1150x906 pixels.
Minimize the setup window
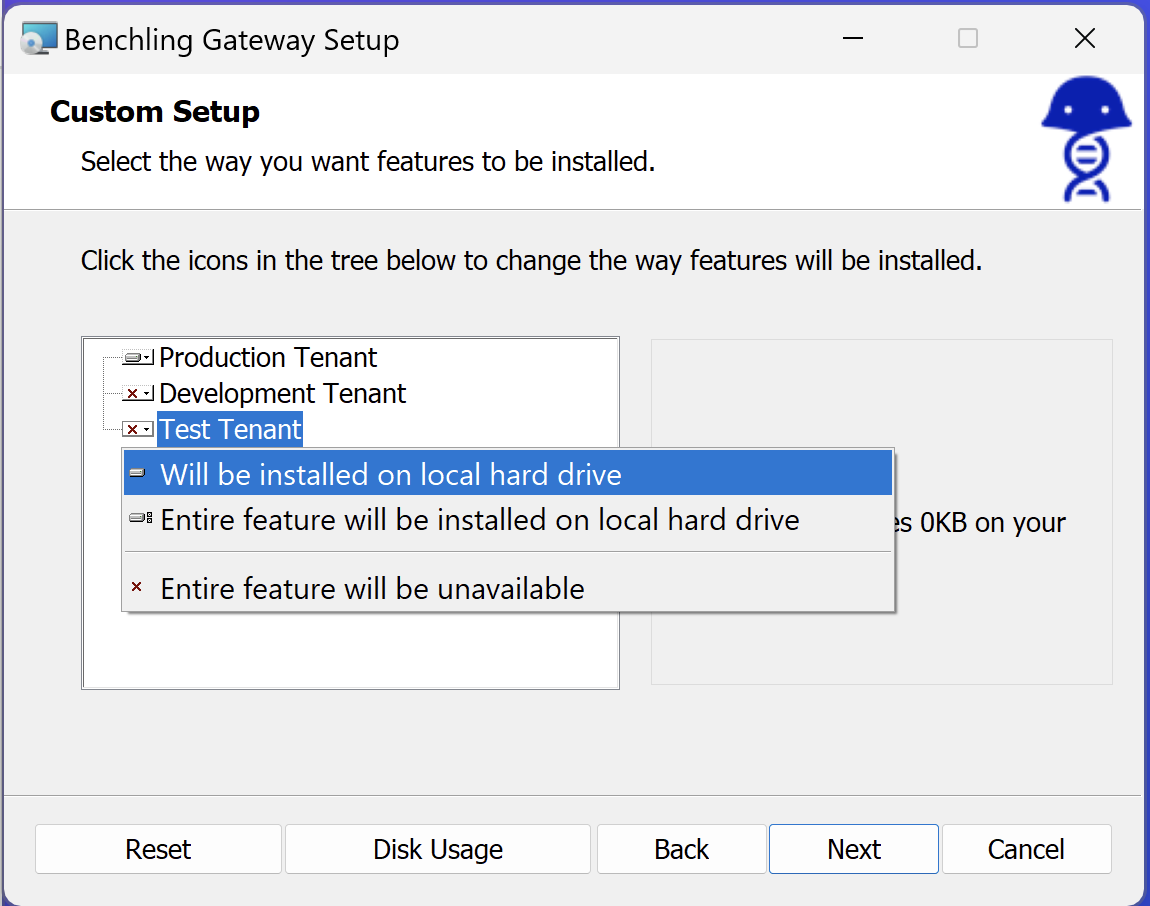coord(852,39)
